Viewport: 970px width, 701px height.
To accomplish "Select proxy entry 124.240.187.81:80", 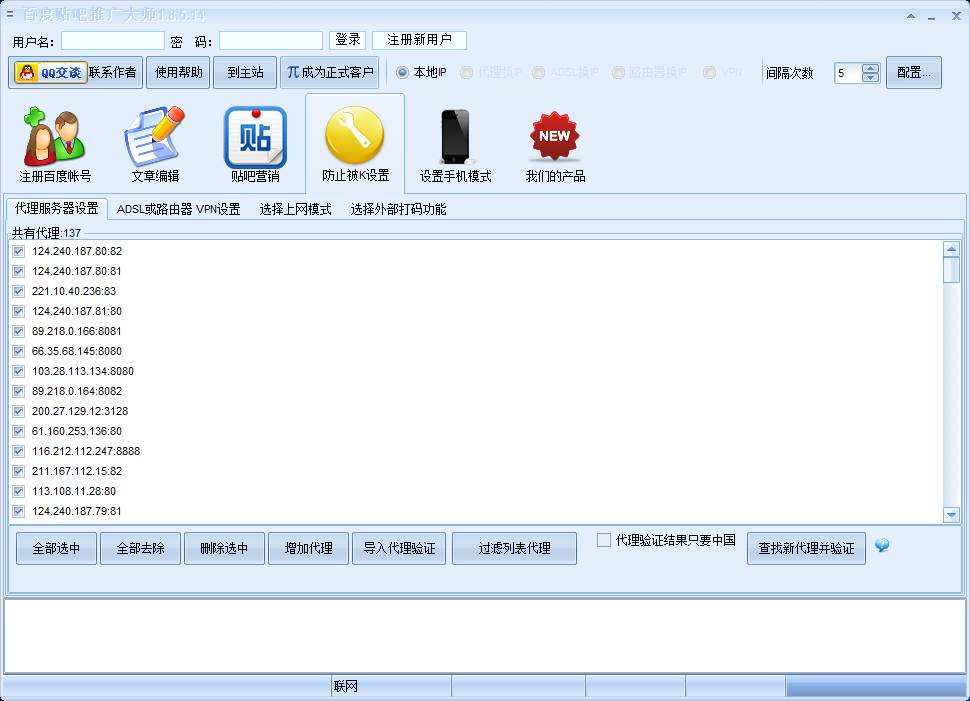I will pyautogui.click(x=77, y=311).
